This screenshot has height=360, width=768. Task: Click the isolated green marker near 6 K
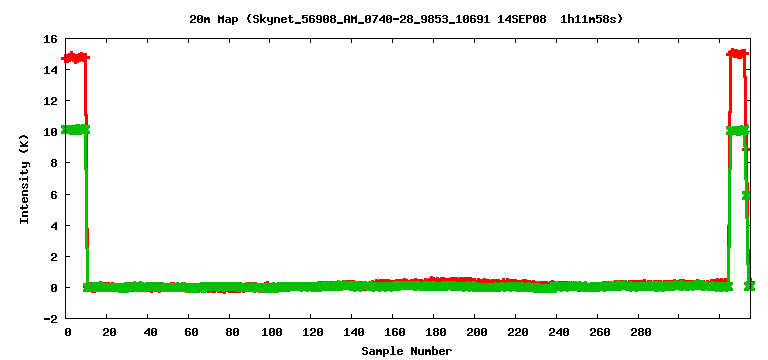click(746, 195)
